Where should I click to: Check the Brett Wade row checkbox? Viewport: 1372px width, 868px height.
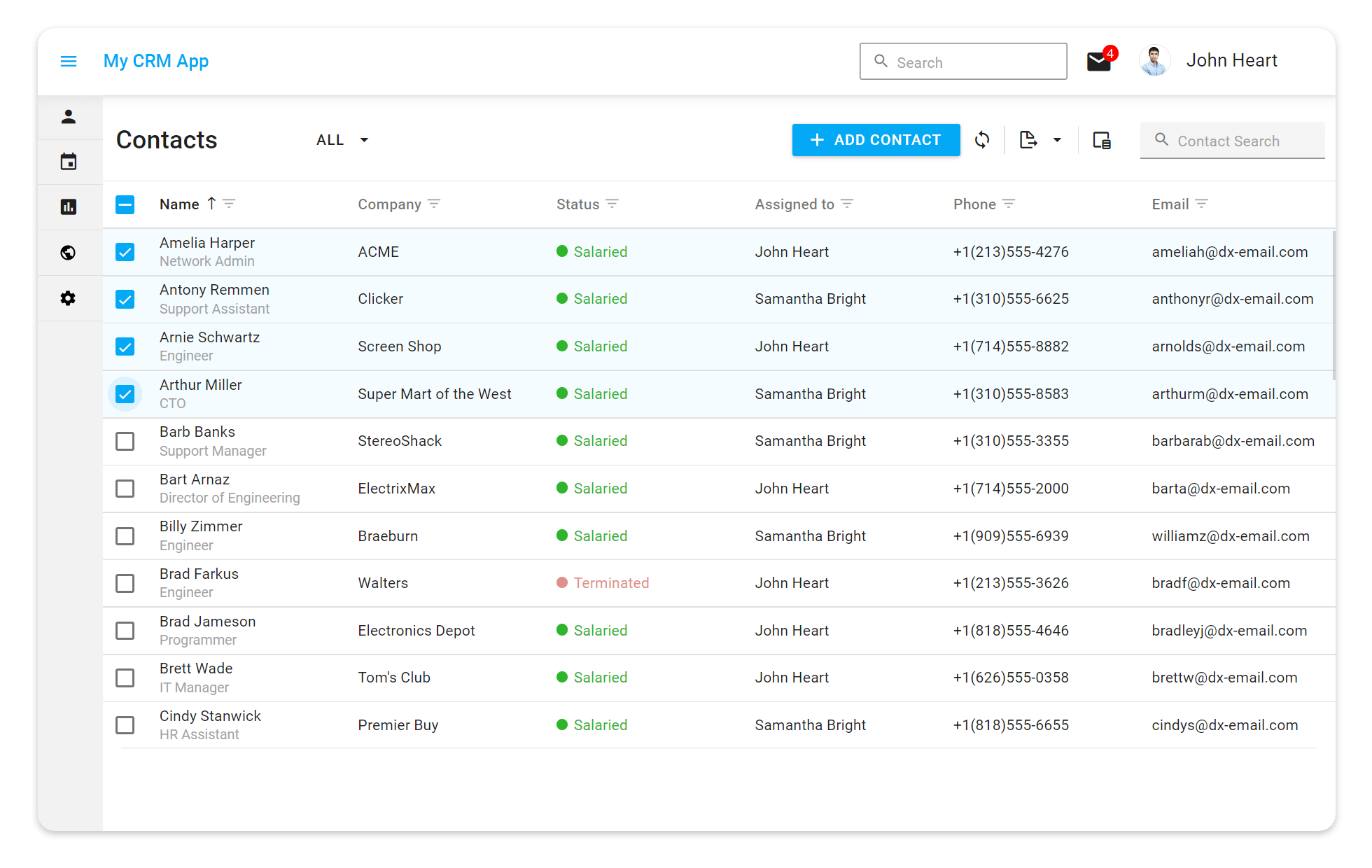point(125,678)
